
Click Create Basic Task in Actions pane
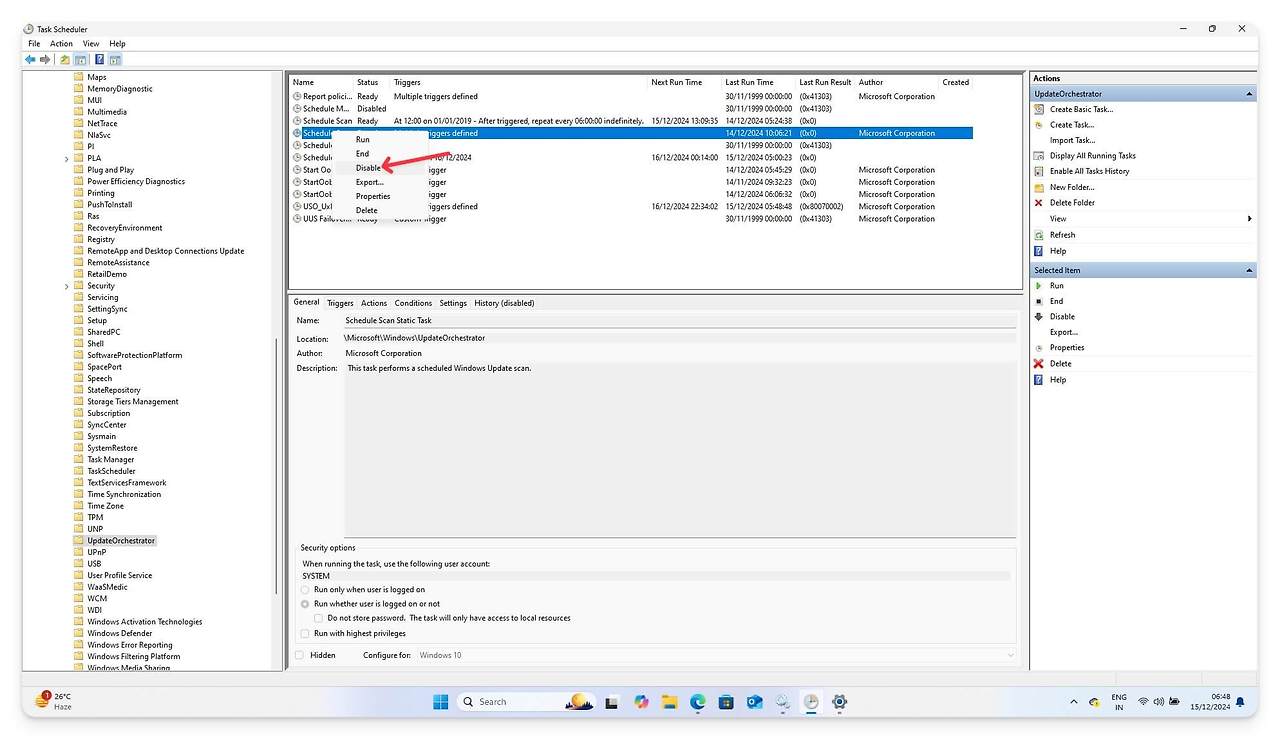(x=1081, y=109)
